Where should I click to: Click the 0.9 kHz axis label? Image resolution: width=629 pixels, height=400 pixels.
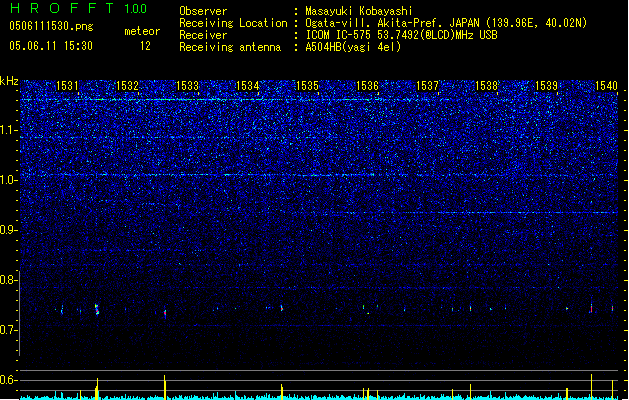(x=8, y=230)
